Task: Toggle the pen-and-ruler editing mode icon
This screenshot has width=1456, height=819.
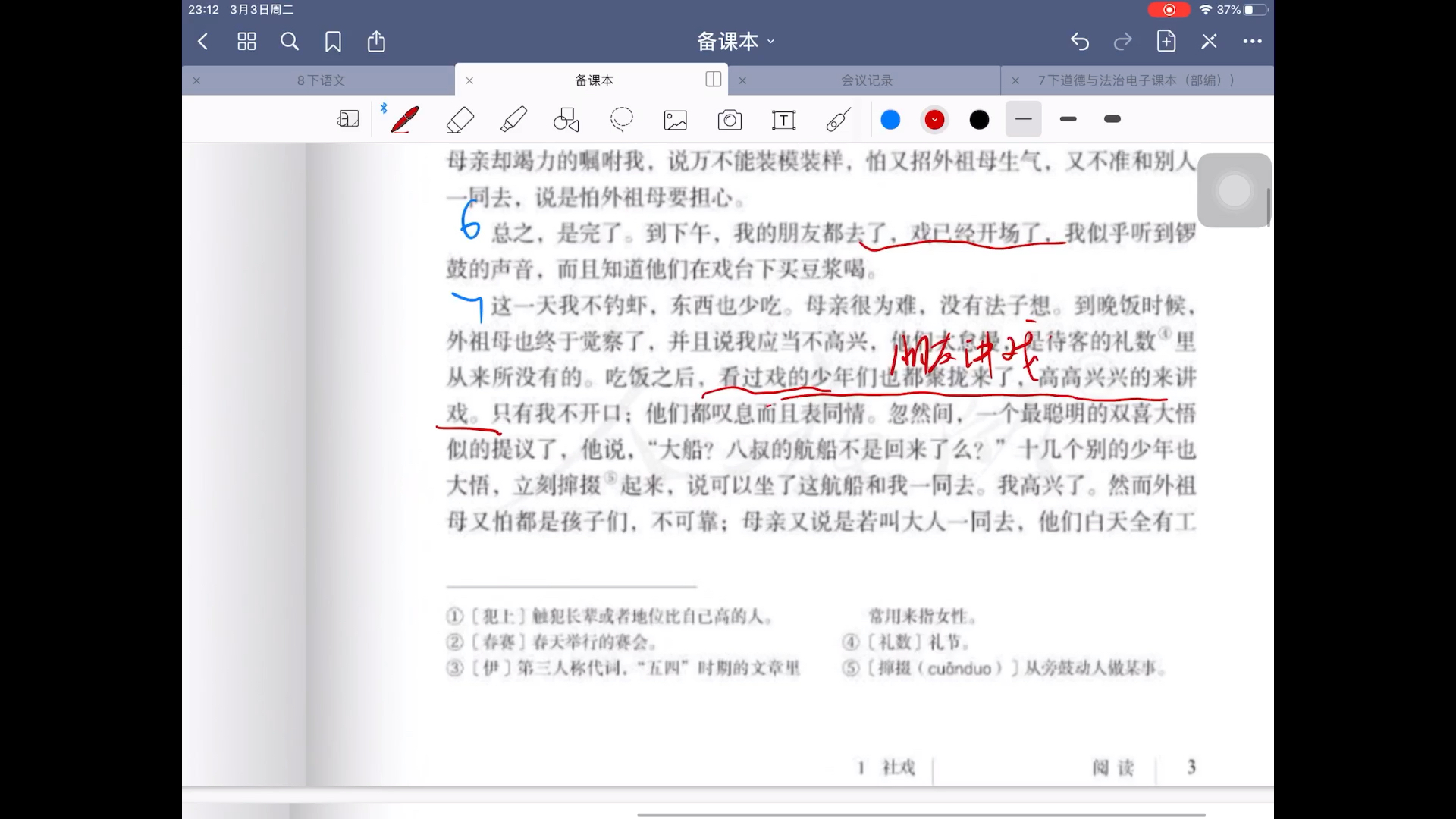Action: coord(1210,41)
